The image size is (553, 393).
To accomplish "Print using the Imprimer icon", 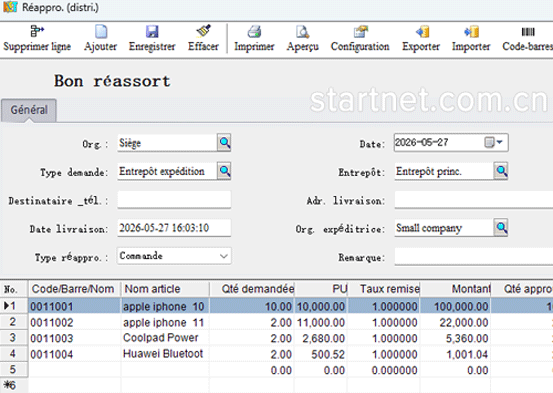I will (x=254, y=31).
